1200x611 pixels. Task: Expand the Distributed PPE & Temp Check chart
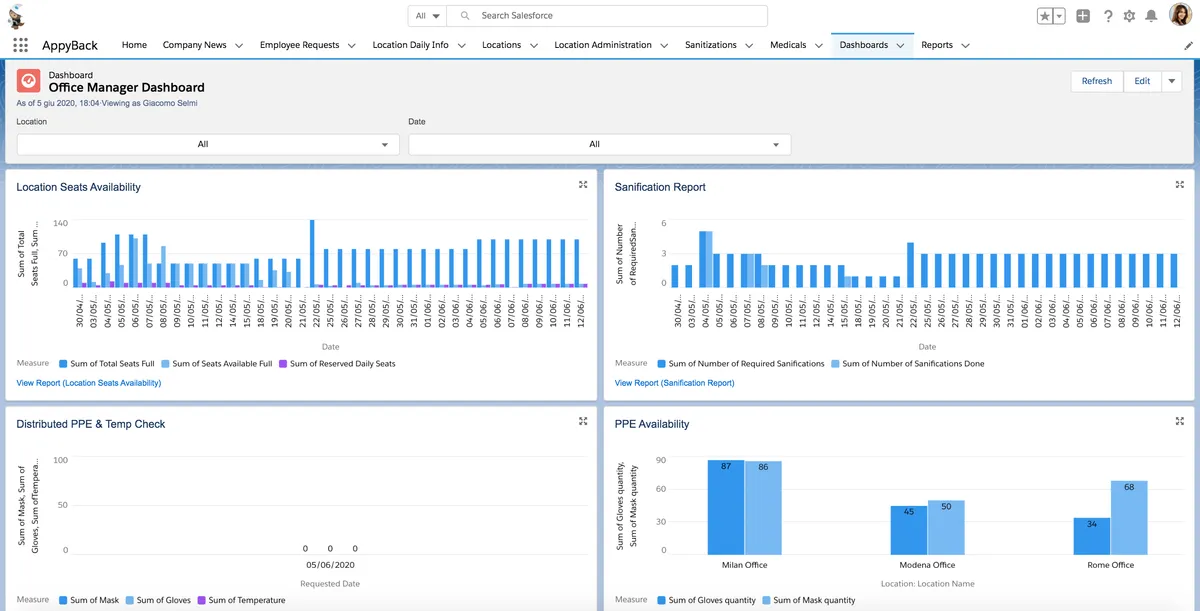(x=583, y=422)
